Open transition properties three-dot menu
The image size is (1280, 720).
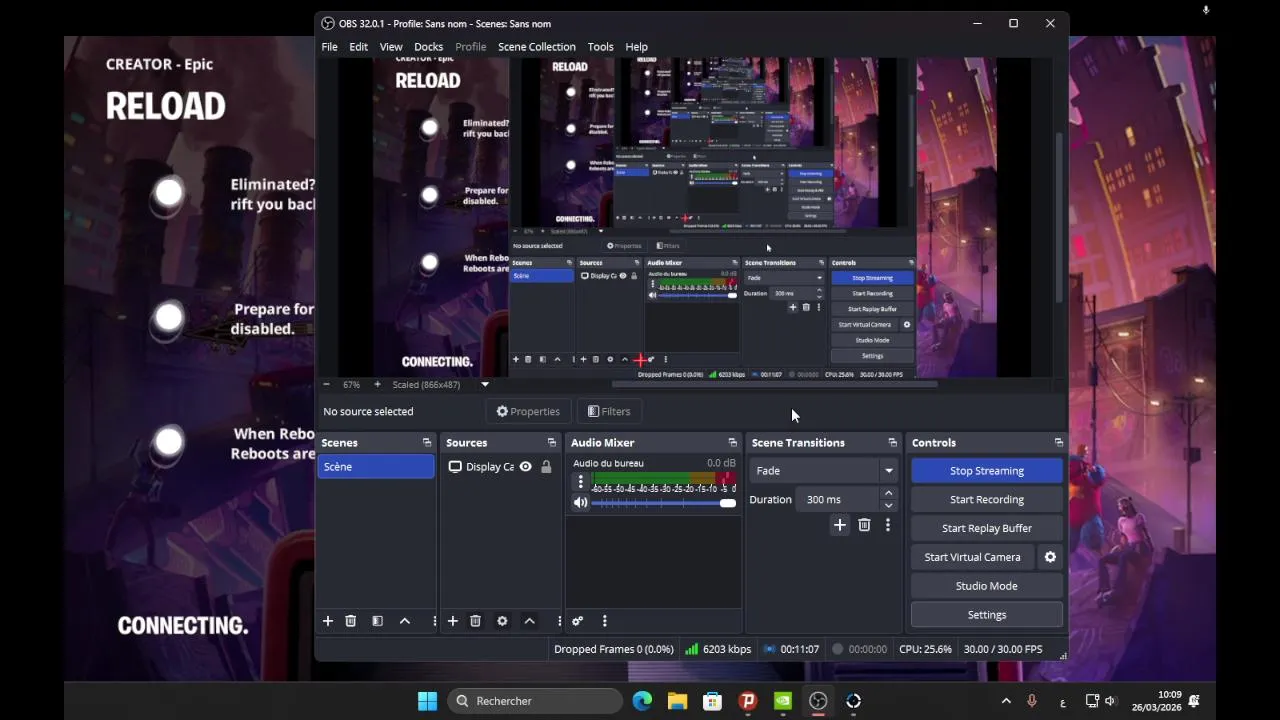[887, 525]
